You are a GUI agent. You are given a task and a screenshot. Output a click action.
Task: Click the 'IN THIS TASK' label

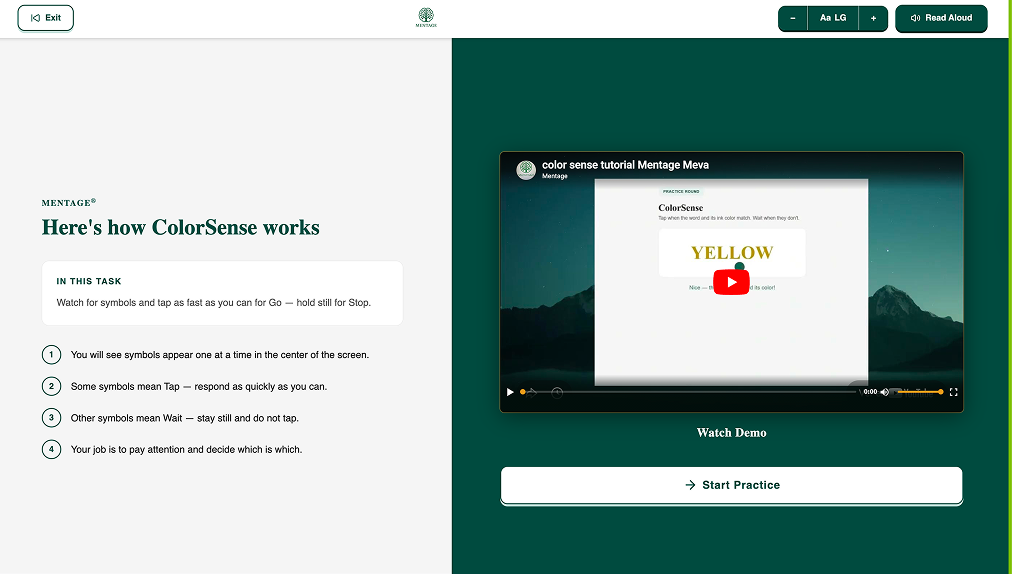[89, 281]
